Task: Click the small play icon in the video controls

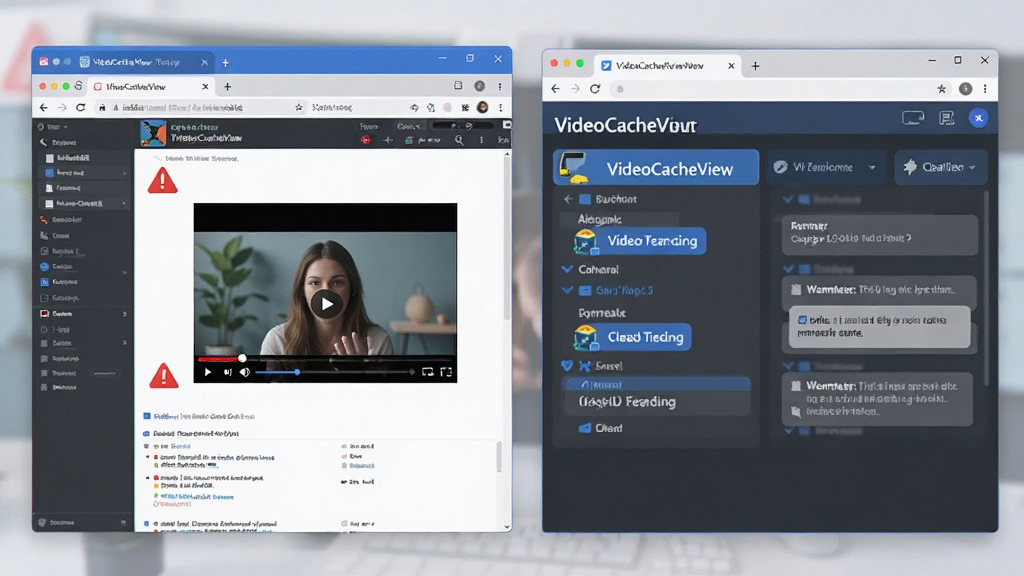Action: [x=208, y=372]
